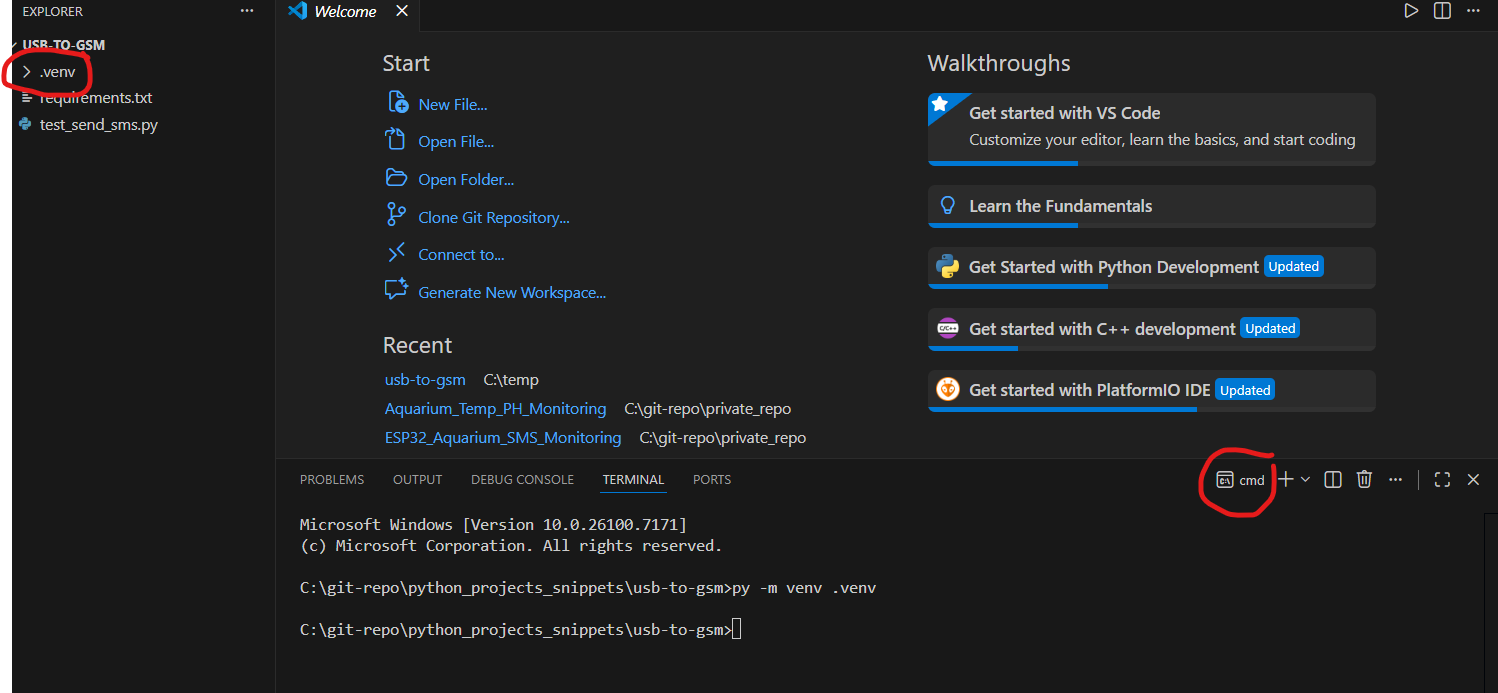Open the OUTPUT tab
Screen dimensions: 1498x693
pos(417,480)
